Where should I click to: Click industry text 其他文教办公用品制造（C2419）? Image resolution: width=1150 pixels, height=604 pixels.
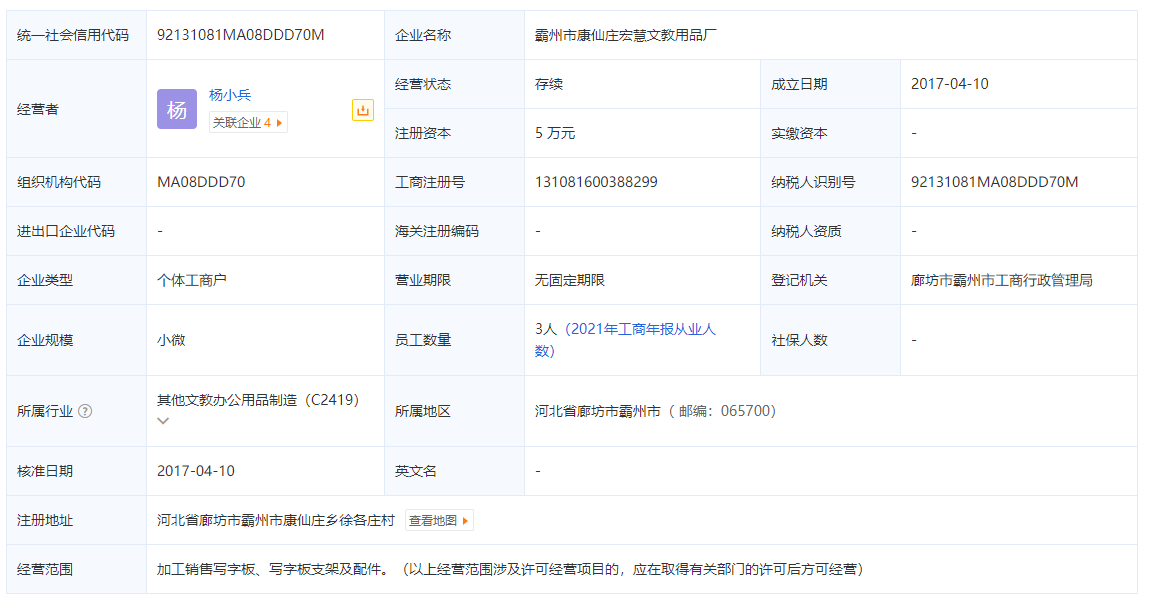pyautogui.click(x=258, y=400)
